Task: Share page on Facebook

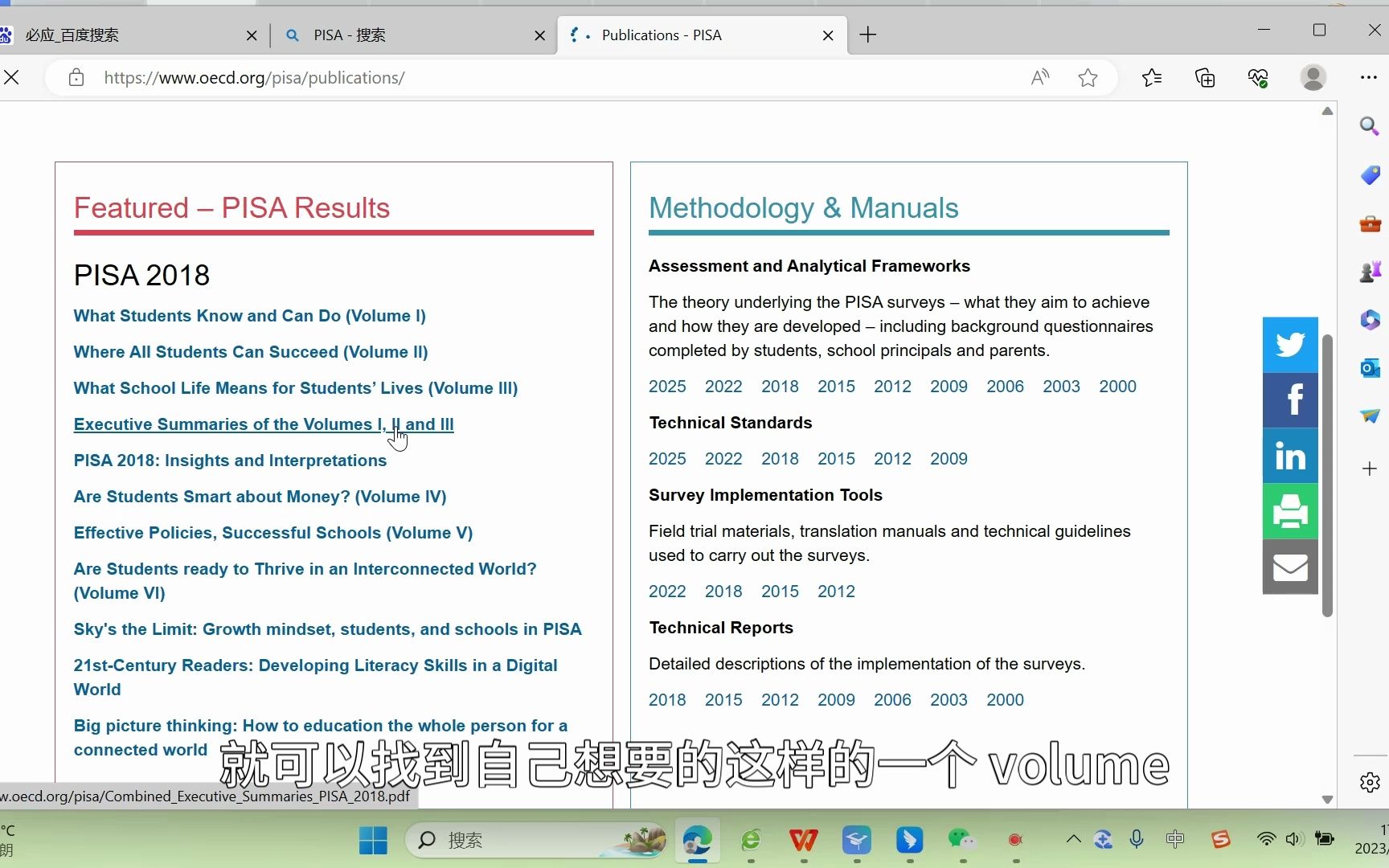Action: tap(1290, 400)
